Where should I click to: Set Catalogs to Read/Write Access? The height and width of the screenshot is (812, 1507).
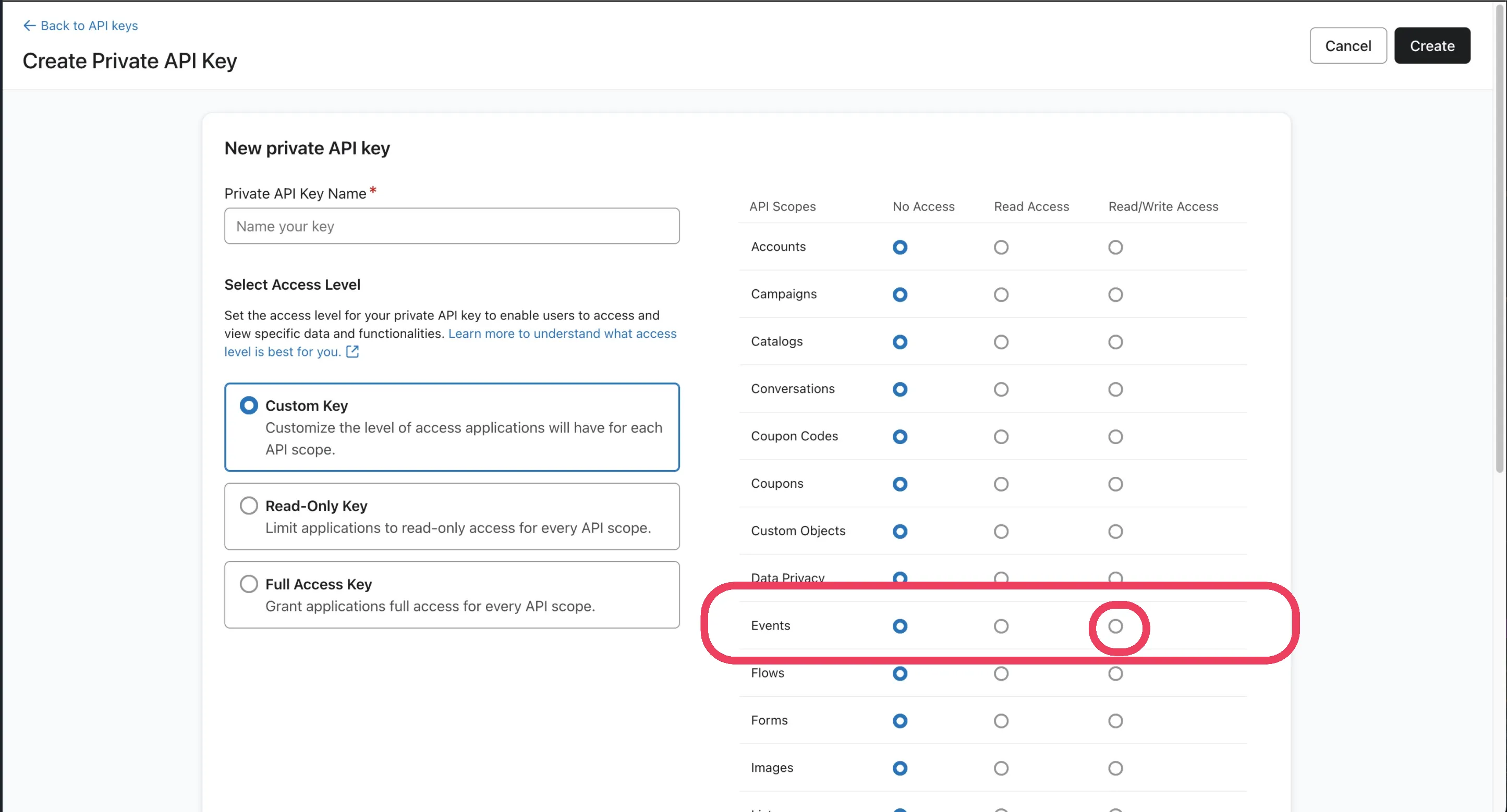point(1115,342)
